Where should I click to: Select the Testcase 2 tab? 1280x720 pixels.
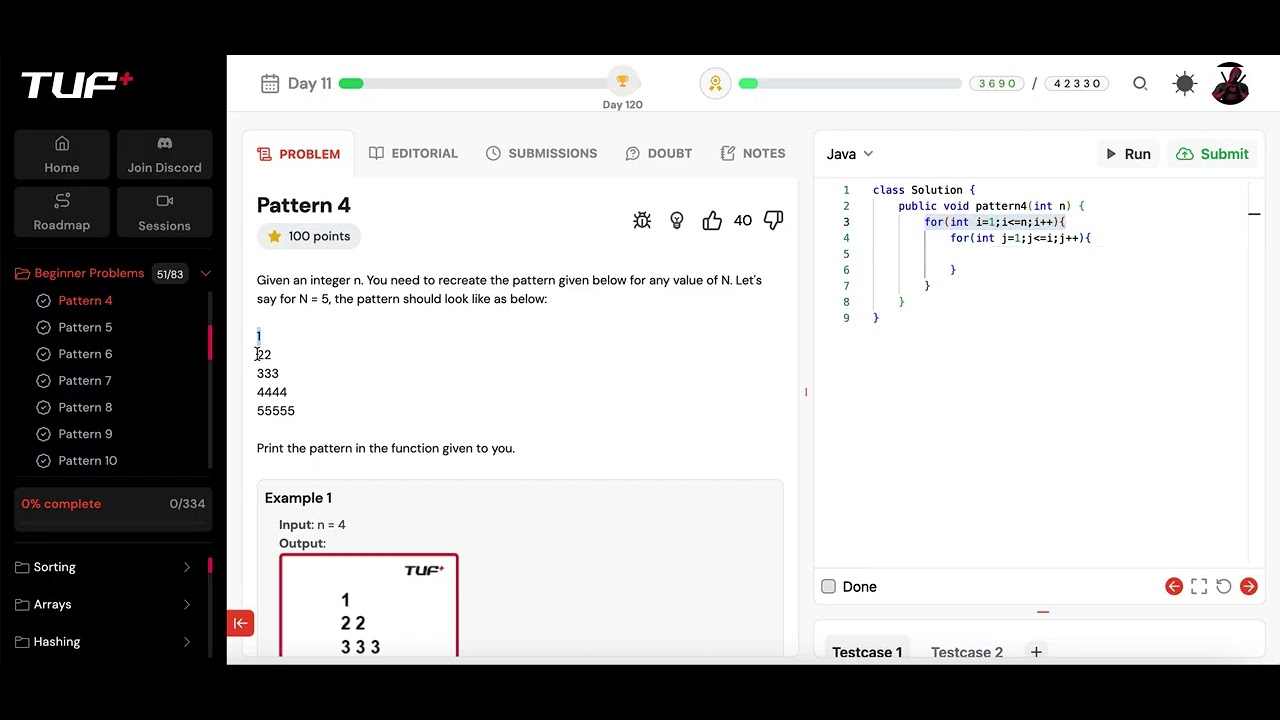[967, 652]
